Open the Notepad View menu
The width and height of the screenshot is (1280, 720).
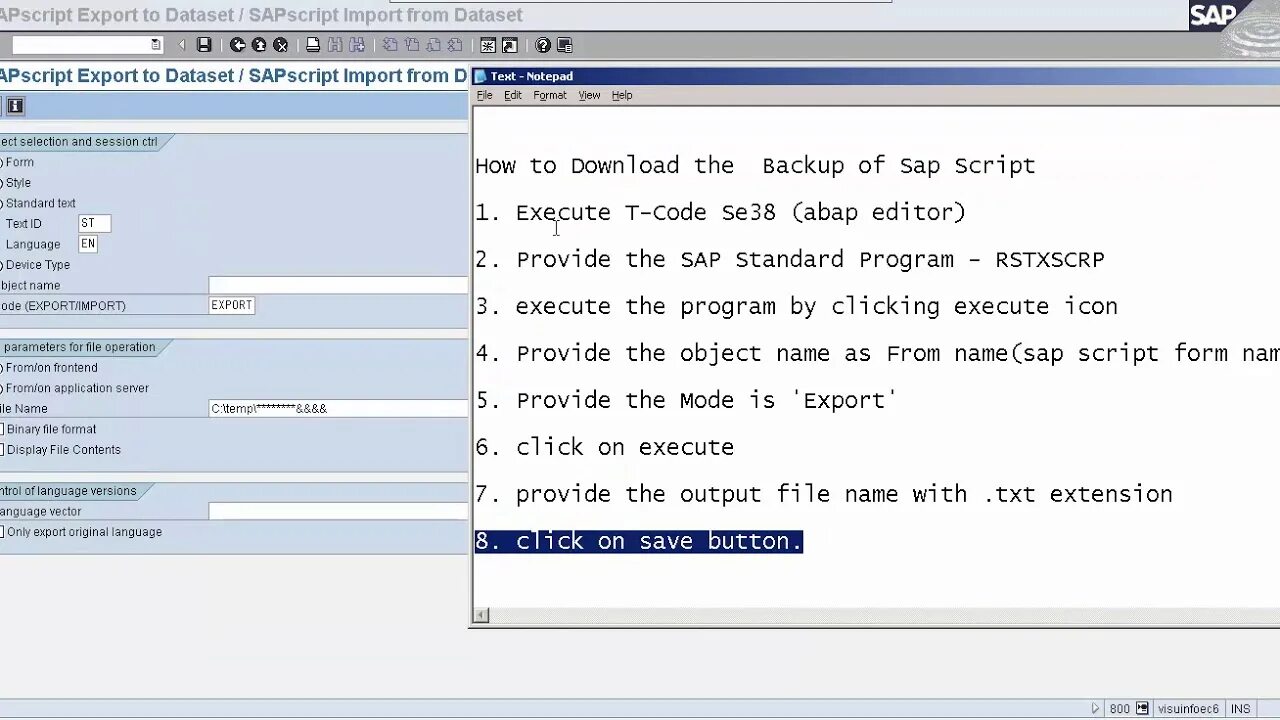point(589,95)
